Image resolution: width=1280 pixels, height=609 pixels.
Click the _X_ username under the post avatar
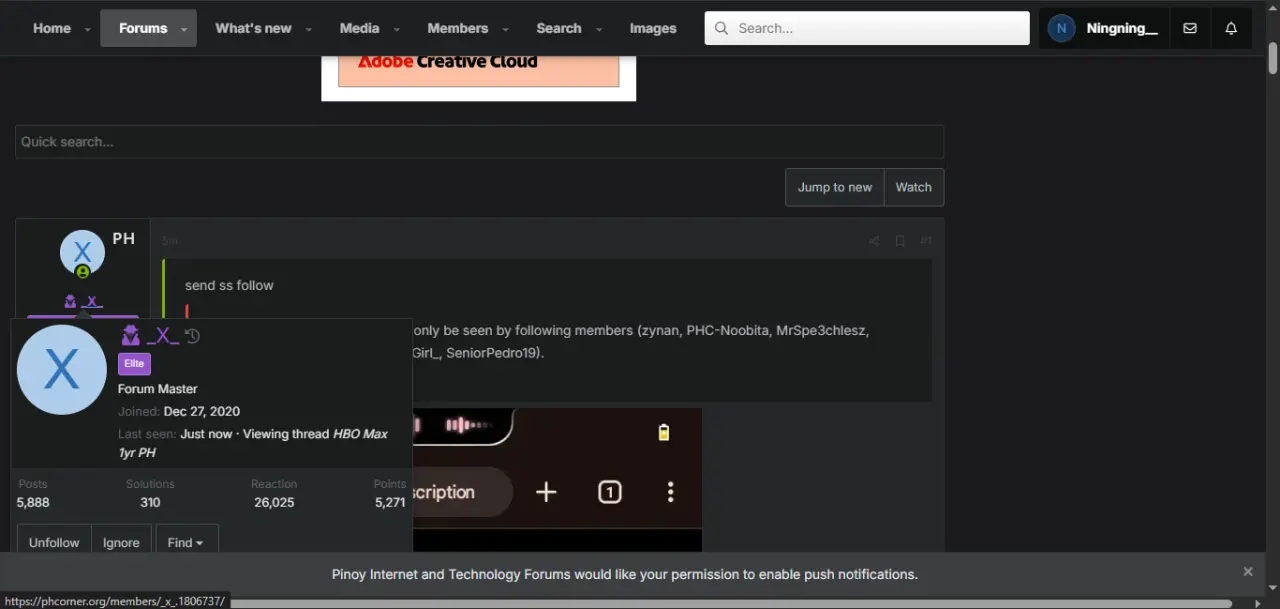(x=91, y=301)
